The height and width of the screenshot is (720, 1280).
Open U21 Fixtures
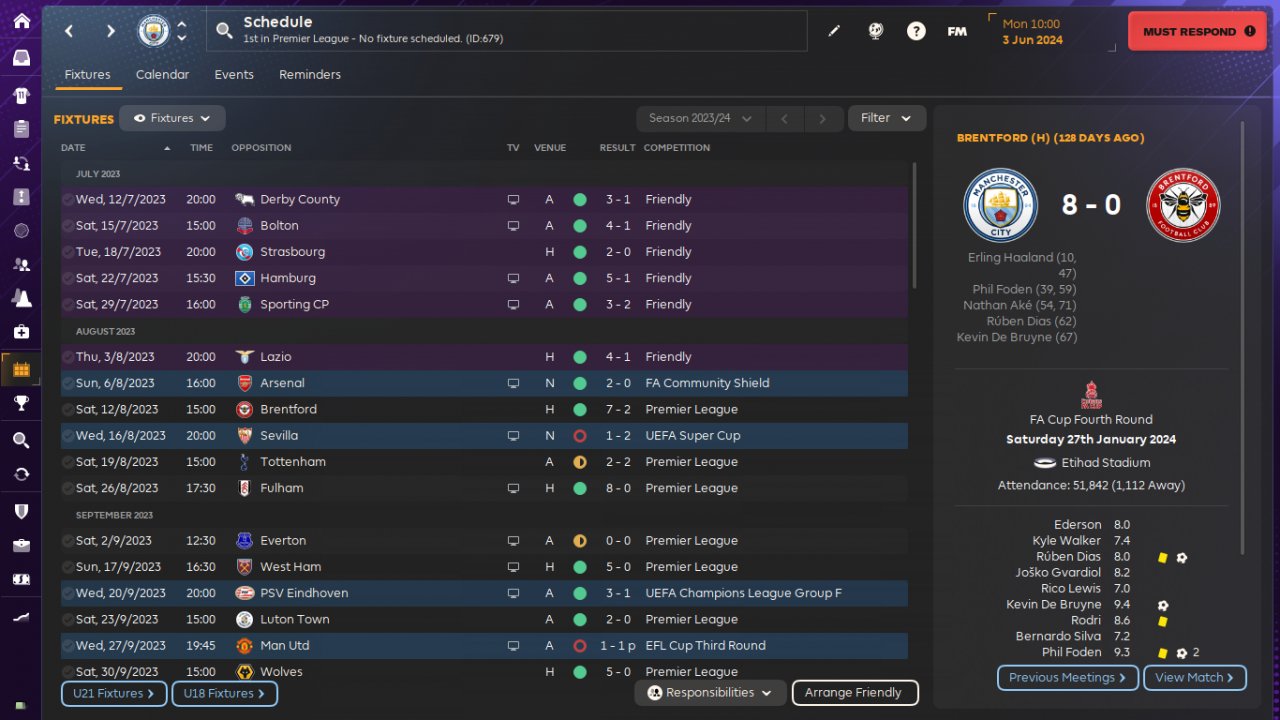[x=114, y=693]
